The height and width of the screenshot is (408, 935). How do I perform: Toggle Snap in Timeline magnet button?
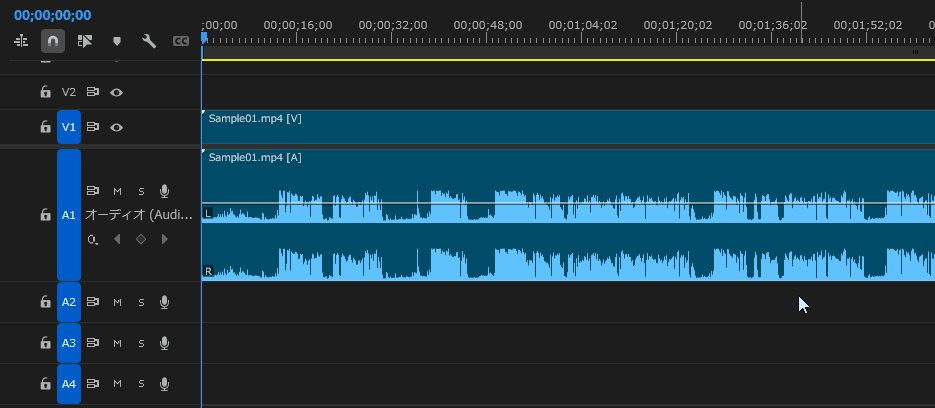tap(52, 41)
